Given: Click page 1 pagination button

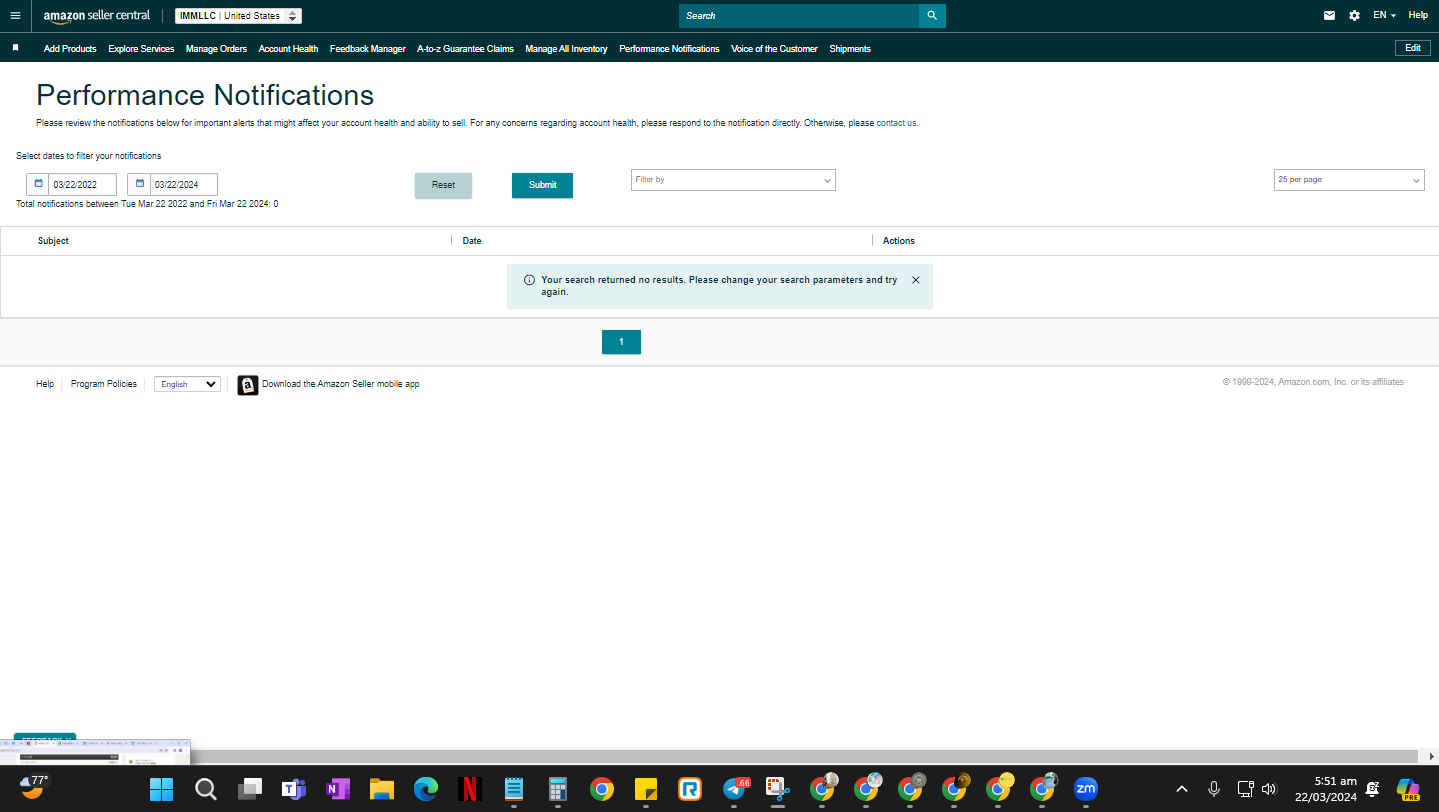Looking at the screenshot, I should point(621,342).
